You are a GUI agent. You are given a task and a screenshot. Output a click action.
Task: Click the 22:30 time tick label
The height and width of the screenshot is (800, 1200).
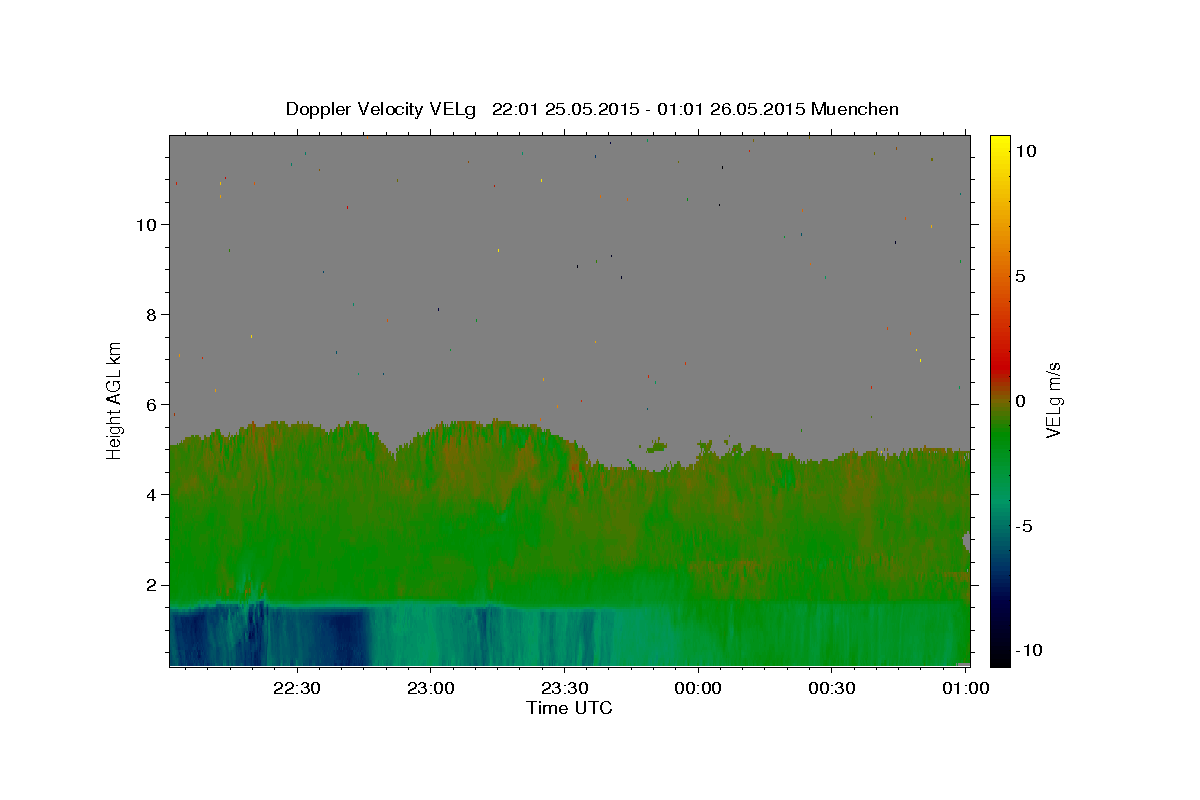pos(297,688)
